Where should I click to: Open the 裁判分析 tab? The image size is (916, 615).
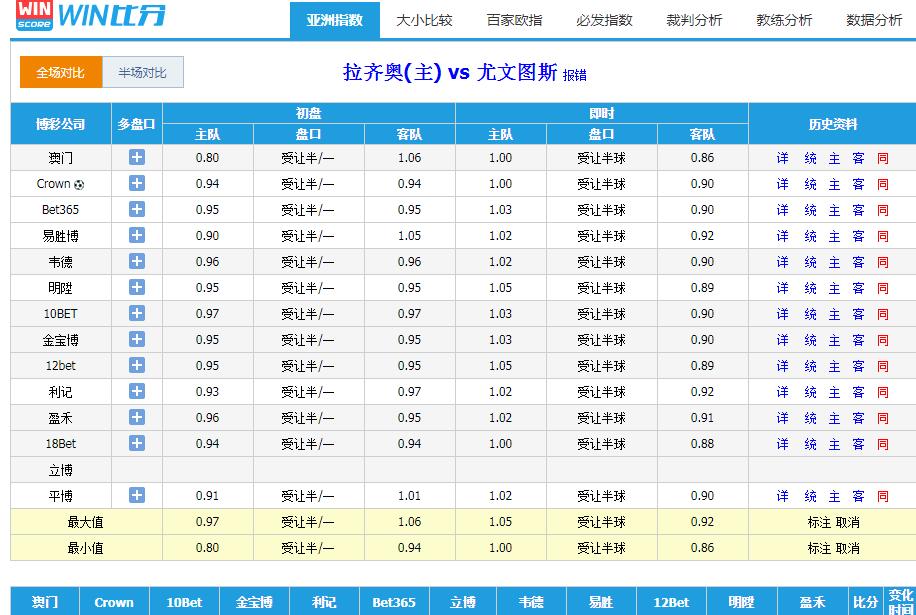click(x=694, y=20)
